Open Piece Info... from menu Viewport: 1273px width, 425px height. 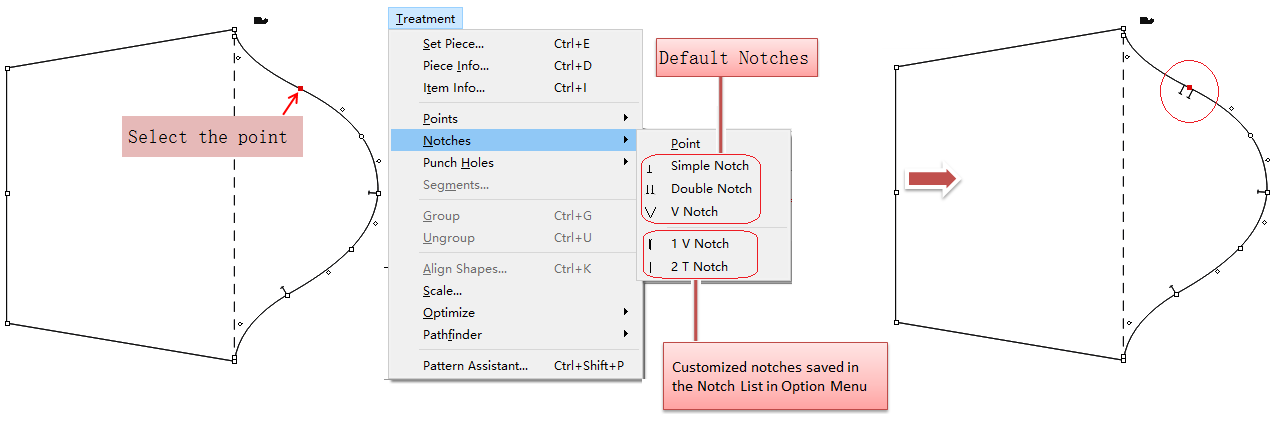tap(456, 66)
